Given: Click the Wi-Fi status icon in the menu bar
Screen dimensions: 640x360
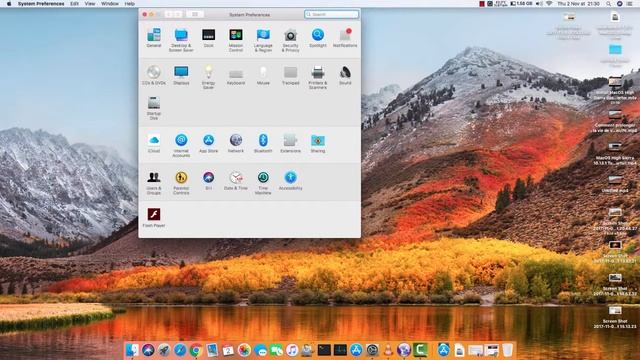Looking at the screenshot, I should click(x=549, y=4).
